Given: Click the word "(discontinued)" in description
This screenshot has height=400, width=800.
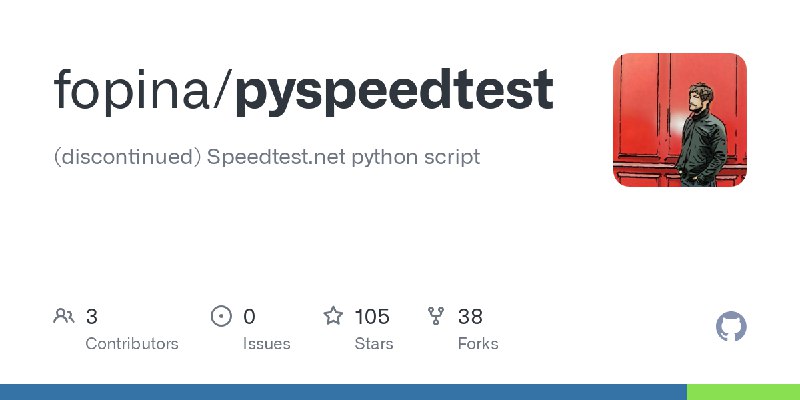Looking at the screenshot, I should (x=128, y=157).
